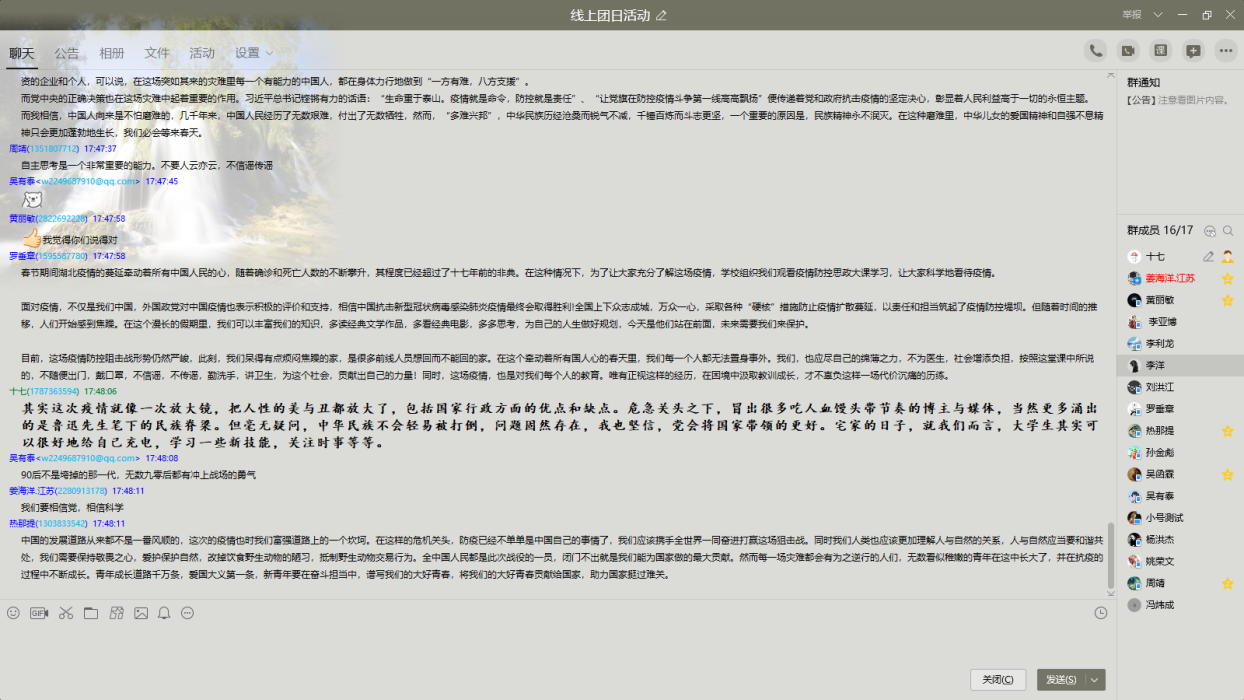Image resolution: width=1244 pixels, height=700 pixels.
Task: Select the scissors screenshot tool
Action: click(x=65, y=613)
